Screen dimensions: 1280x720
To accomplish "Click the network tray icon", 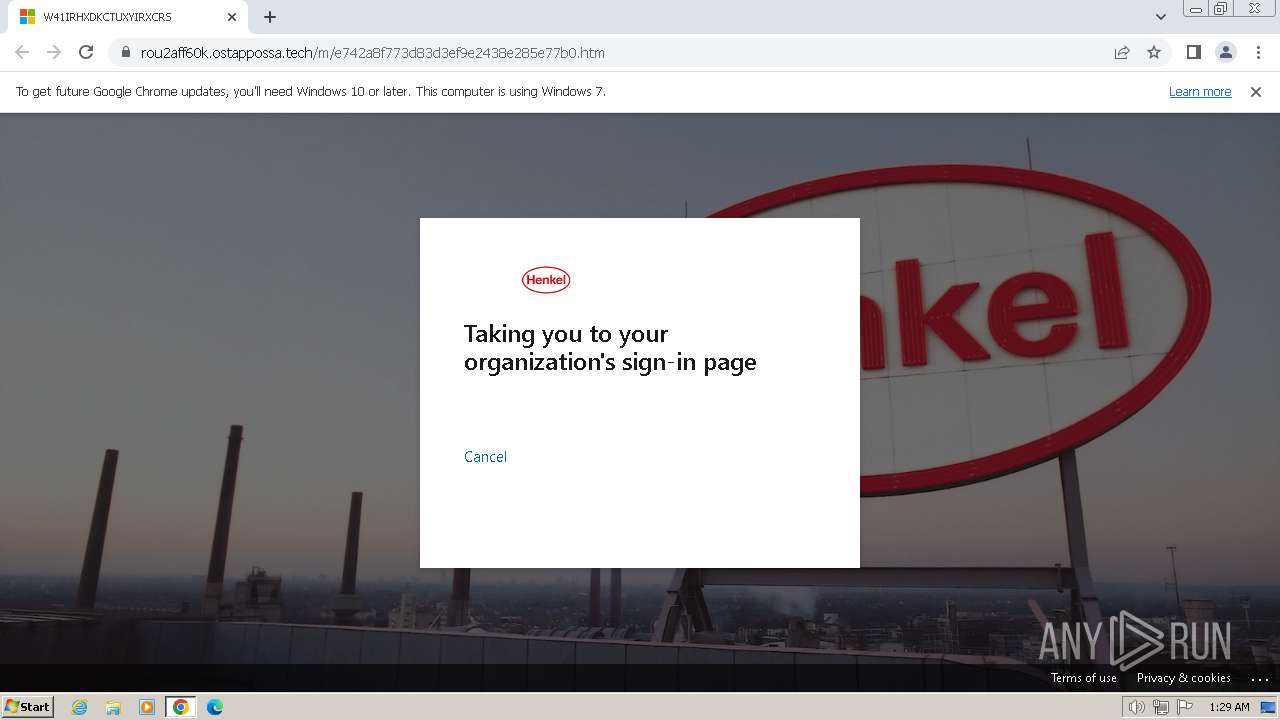I will point(1161,707).
